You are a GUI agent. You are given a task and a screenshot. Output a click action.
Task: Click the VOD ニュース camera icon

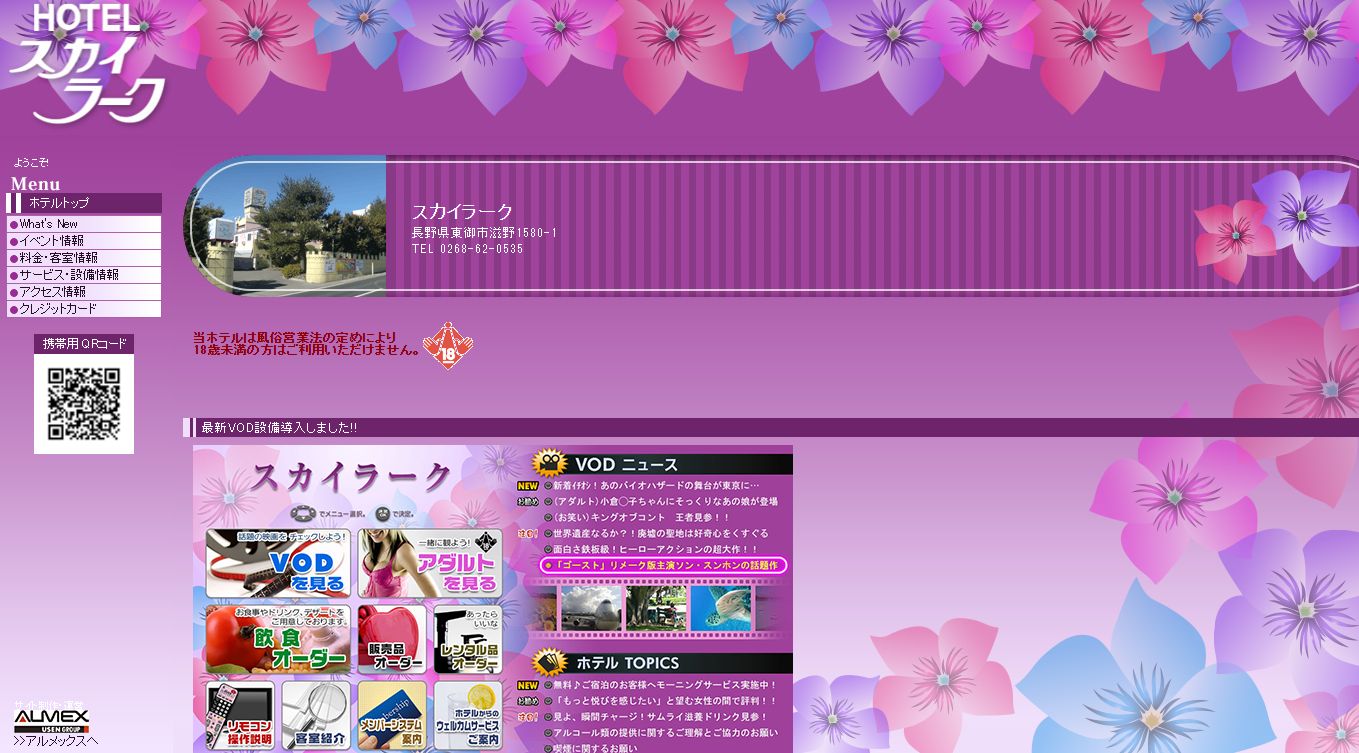[x=550, y=463]
